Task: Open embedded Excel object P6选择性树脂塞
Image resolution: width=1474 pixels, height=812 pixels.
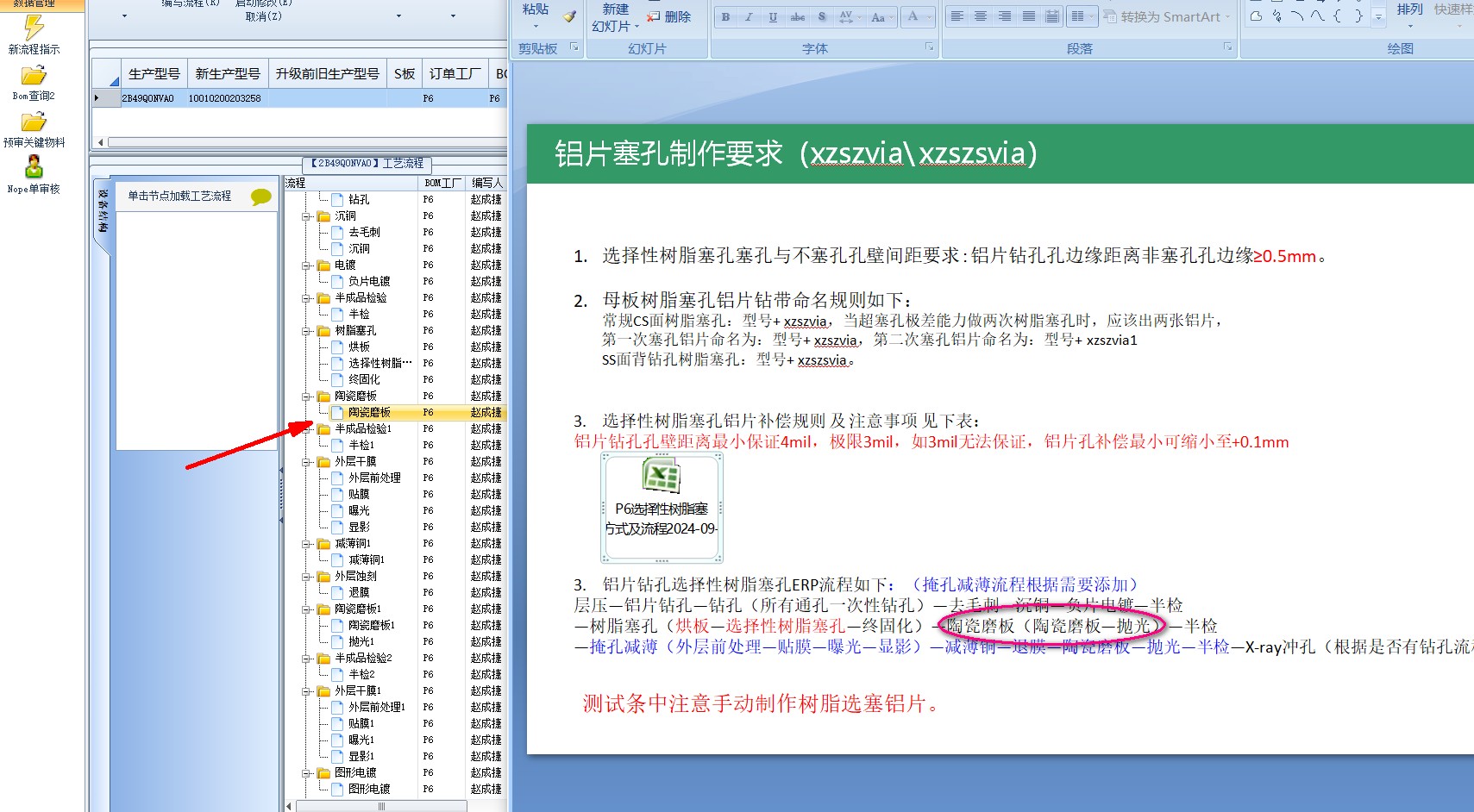Action: point(662,507)
